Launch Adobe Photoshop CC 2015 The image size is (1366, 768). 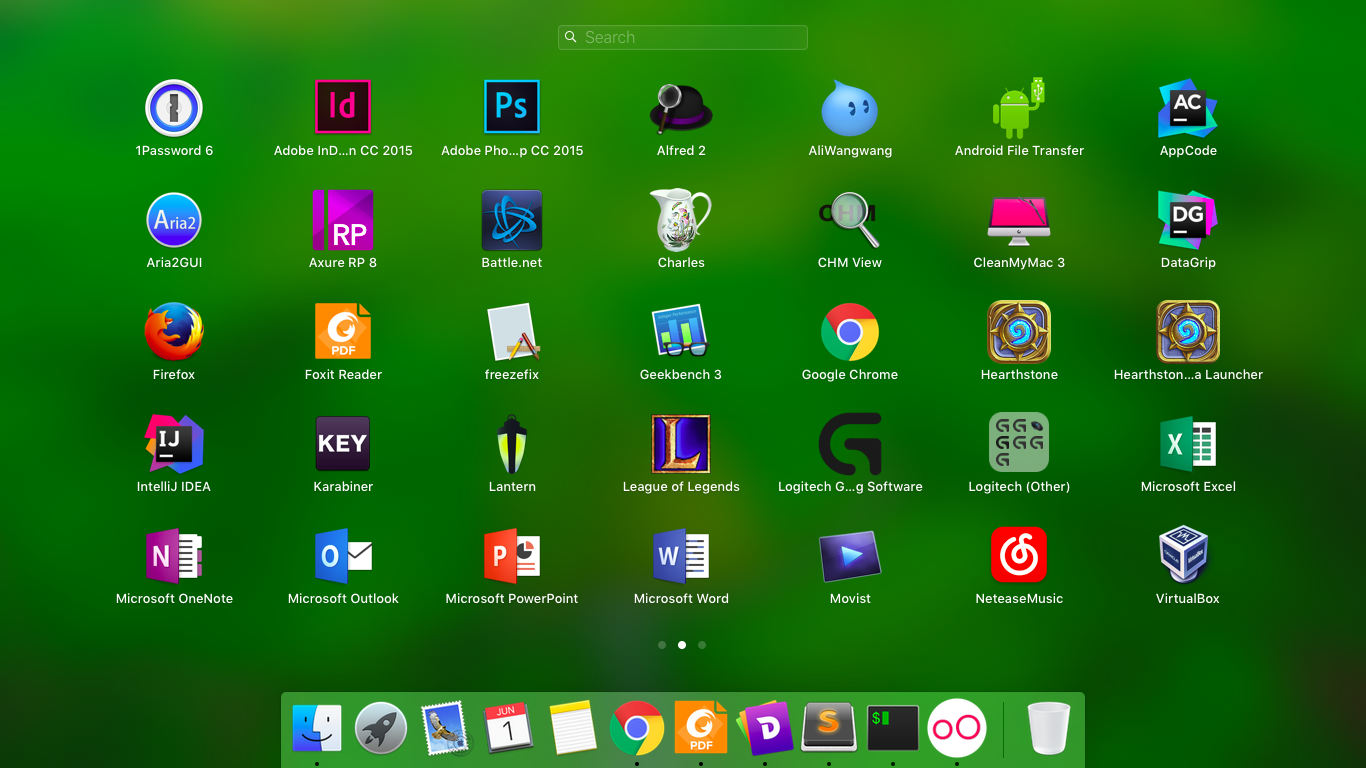tap(512, 108)
